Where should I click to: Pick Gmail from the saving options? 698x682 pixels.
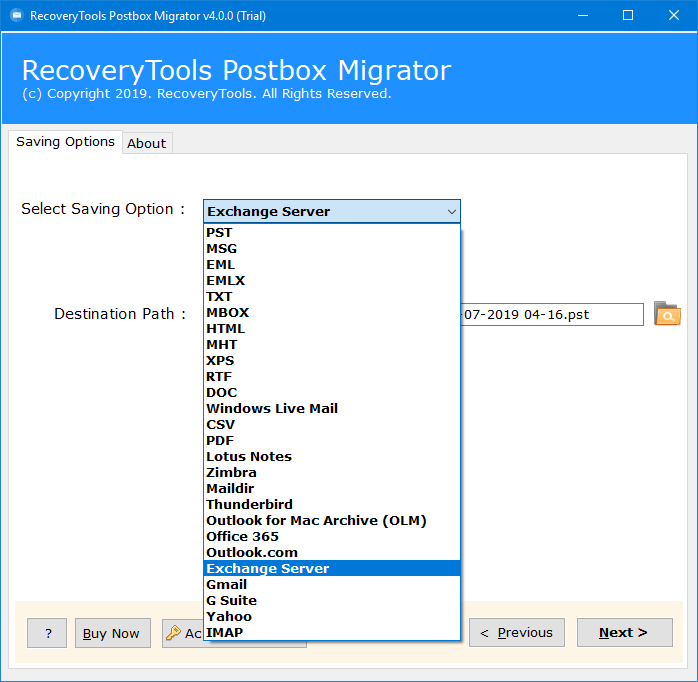(332, 585)
